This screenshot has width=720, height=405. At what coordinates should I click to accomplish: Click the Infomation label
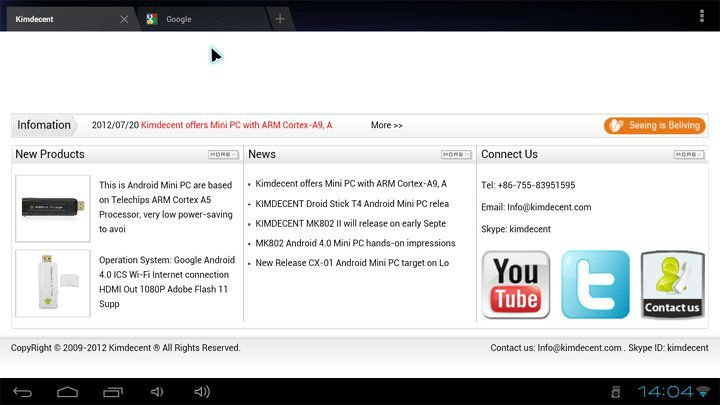(x=44, y=125)
